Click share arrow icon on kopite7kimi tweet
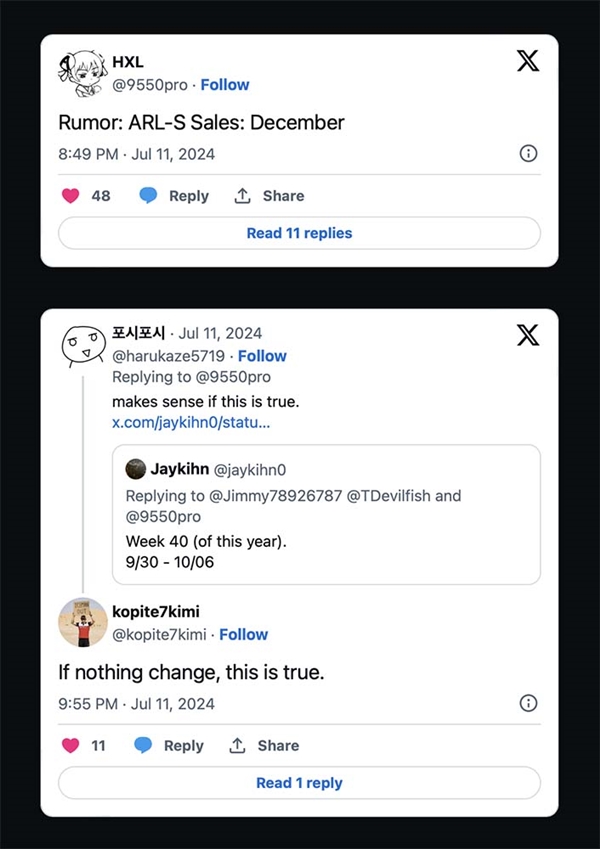The image size is (600, 849). [237, 745]
